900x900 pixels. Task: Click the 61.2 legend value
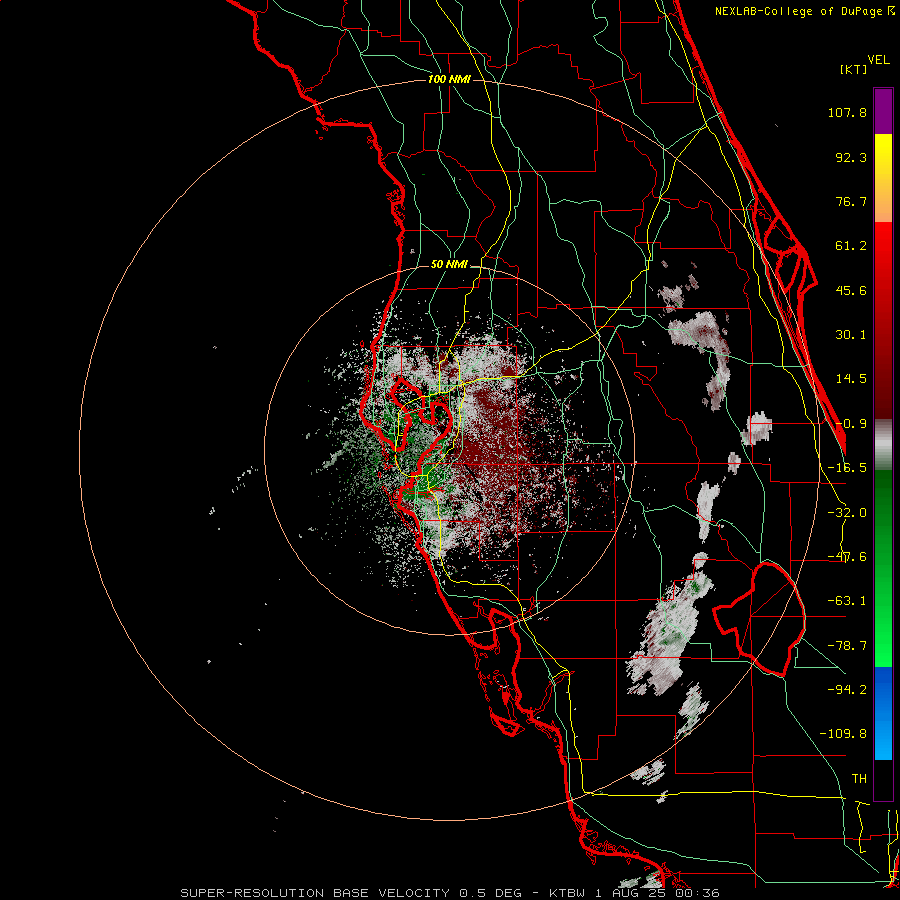(851, 246)
